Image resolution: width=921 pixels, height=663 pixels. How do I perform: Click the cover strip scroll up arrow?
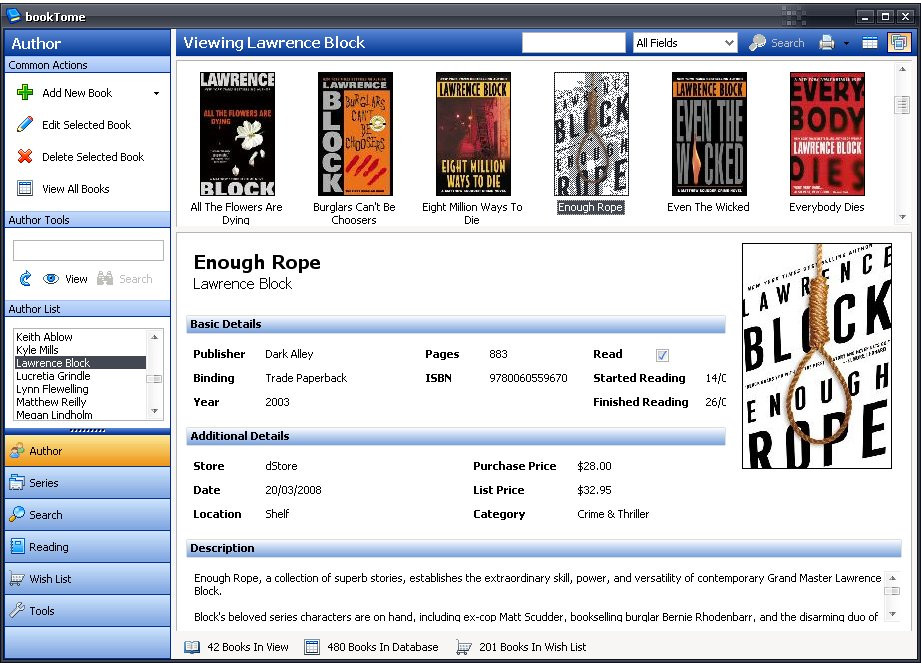[902, 69]
